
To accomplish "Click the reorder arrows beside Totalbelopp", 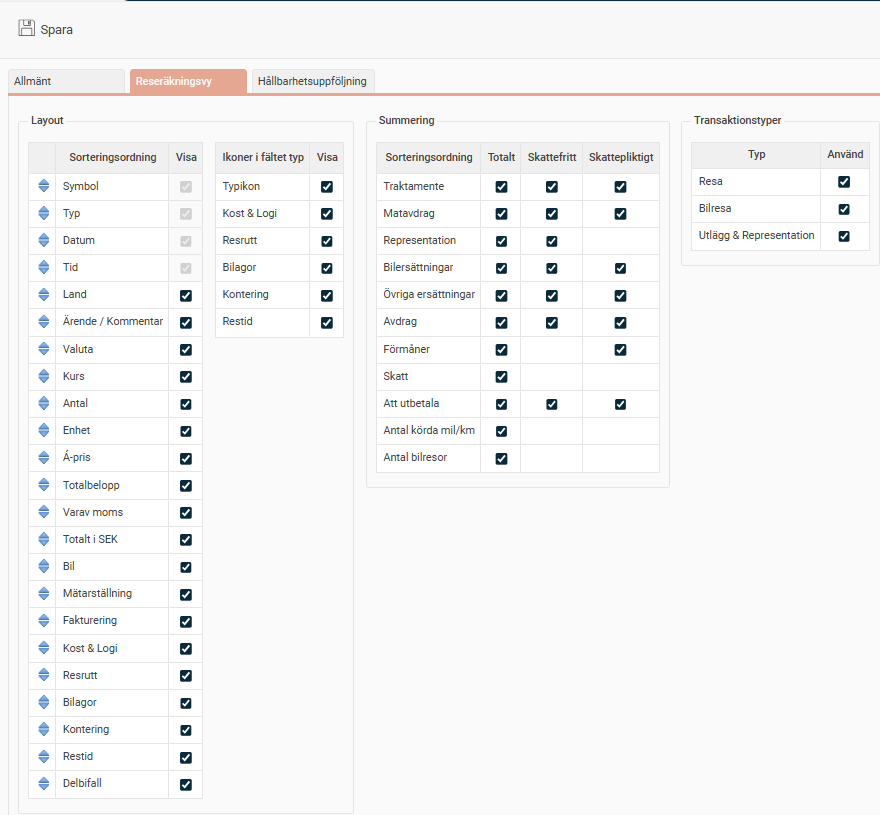I will [x=43, y=485].
